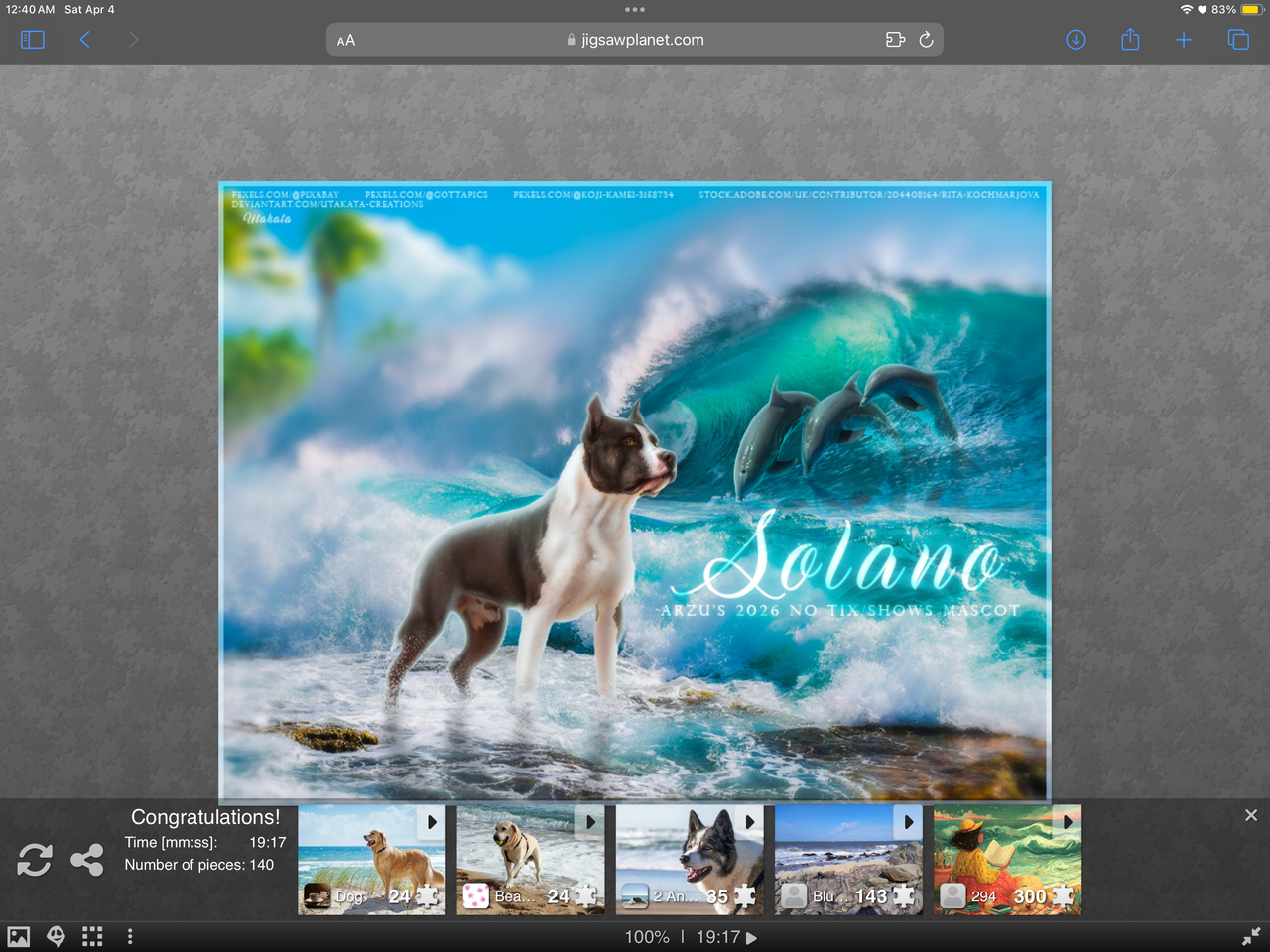Open the Bea... 24-piece beach dog puzzle
This screenshot has width=1270, height=952.
click(531, 859)
